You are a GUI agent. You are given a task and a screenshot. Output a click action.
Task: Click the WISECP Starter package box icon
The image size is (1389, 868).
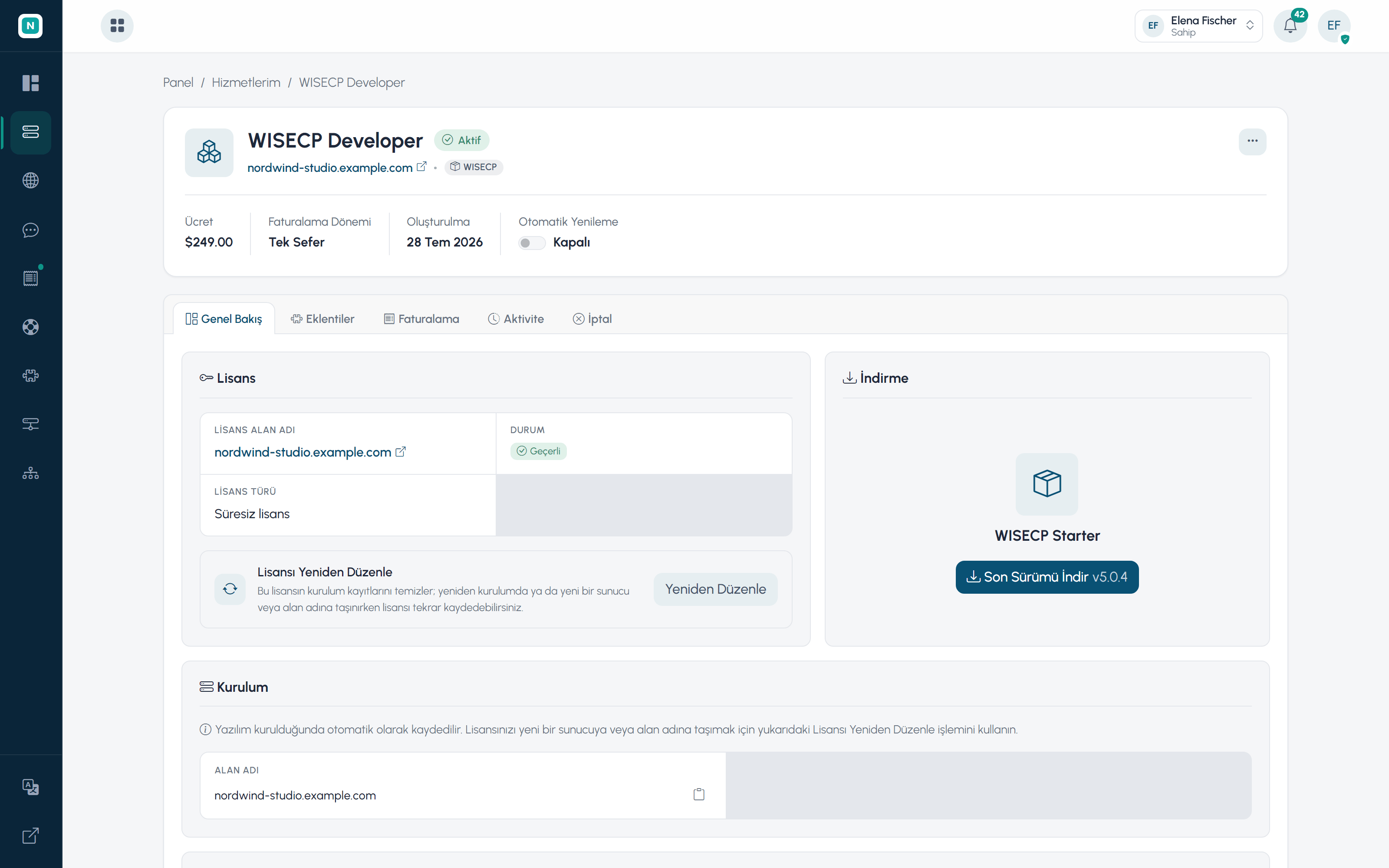[1047, 483]
